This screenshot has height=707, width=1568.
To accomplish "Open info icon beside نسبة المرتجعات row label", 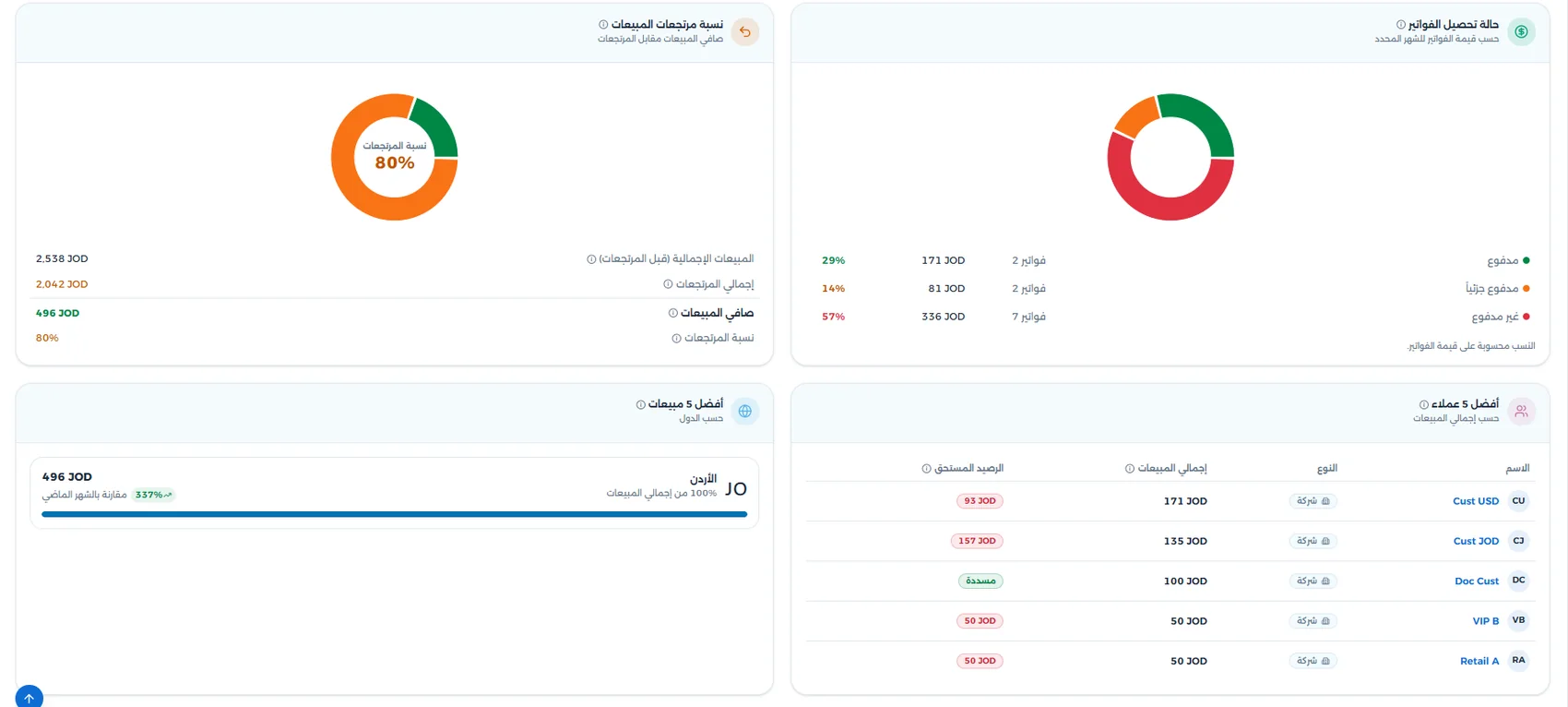I will pos(676,339).
